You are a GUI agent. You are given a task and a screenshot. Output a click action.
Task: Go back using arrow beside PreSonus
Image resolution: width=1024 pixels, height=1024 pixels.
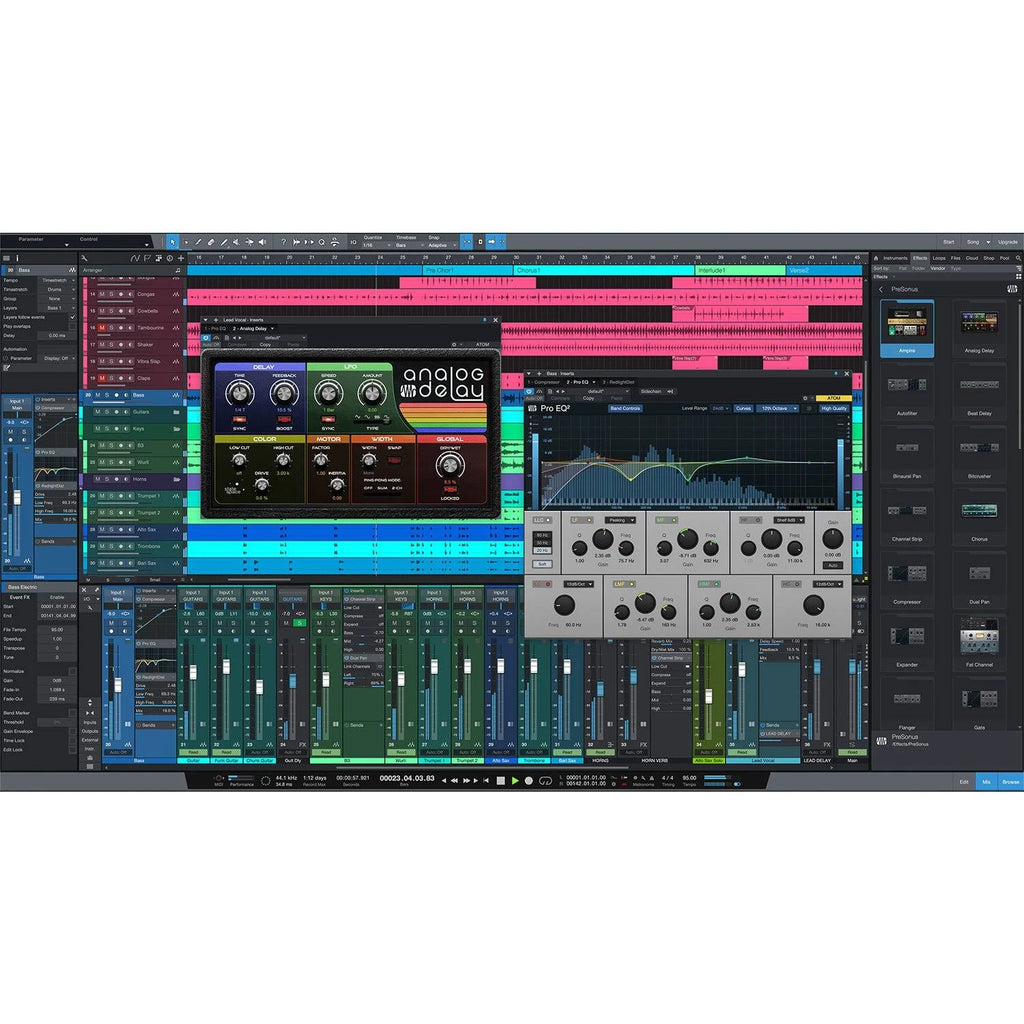click(881, 289)
